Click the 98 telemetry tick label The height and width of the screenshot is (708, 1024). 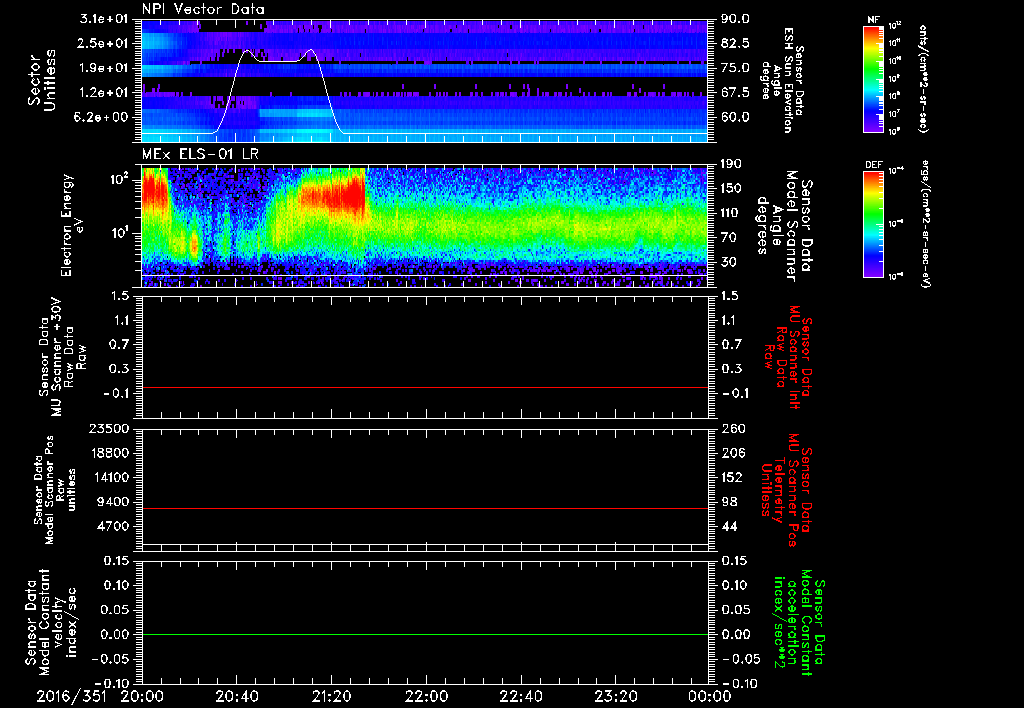pos(729,502)
